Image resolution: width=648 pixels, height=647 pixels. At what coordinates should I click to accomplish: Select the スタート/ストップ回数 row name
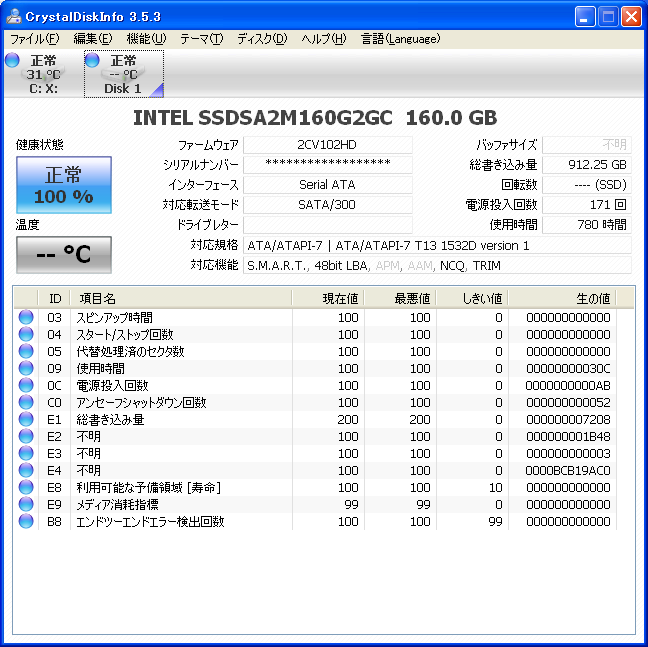[125, 334]
